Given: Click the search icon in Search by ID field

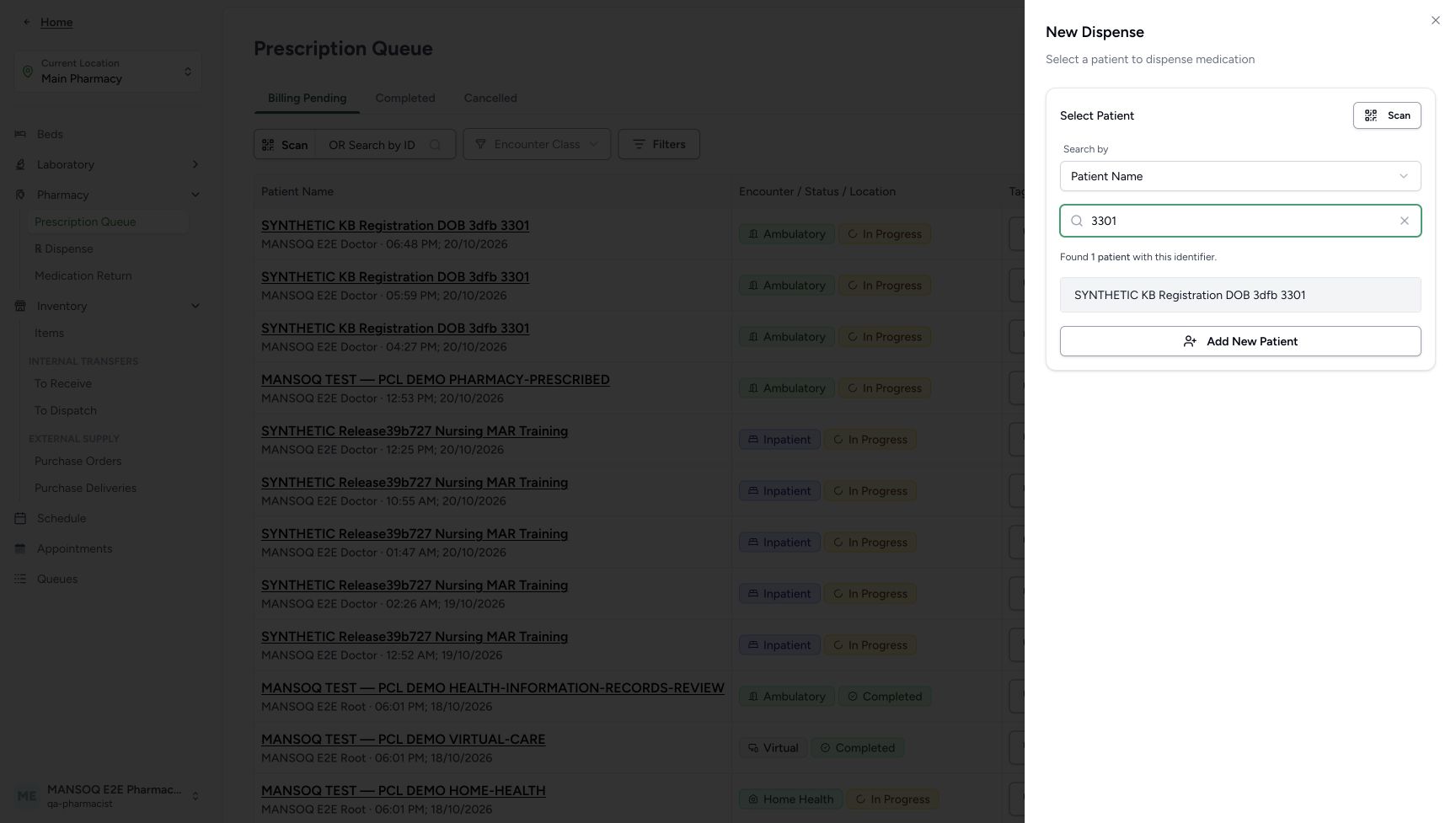Looking at the screenshot, I should tap(435, 144).
